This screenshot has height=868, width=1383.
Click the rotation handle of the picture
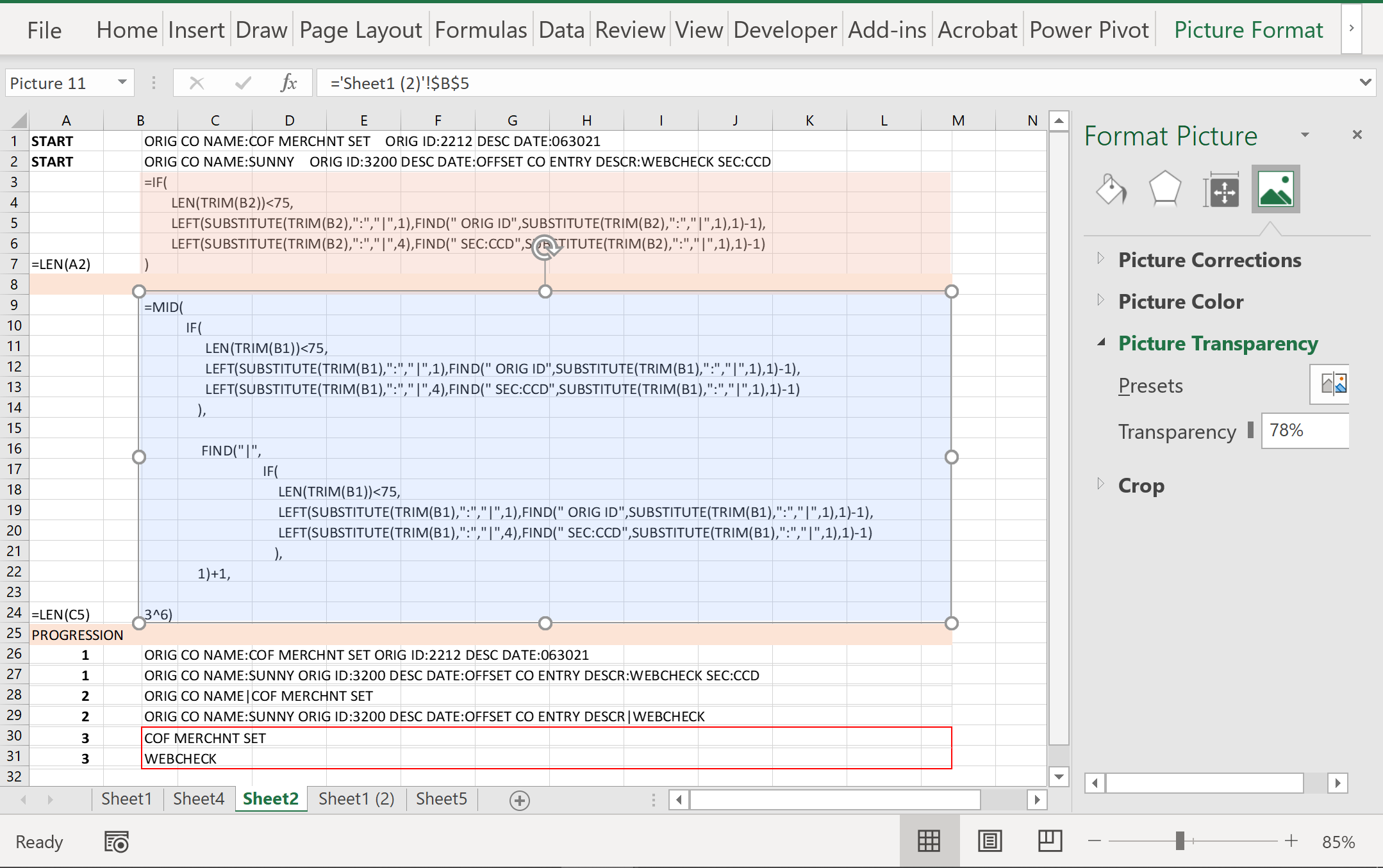545,247
